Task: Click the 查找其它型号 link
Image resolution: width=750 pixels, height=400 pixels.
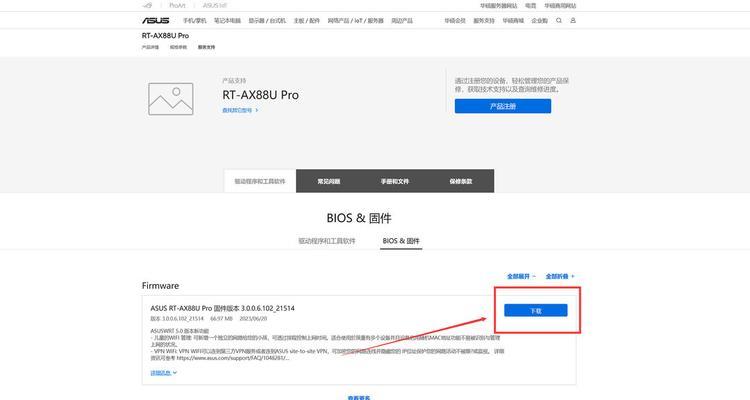Action: click(240, 110)
